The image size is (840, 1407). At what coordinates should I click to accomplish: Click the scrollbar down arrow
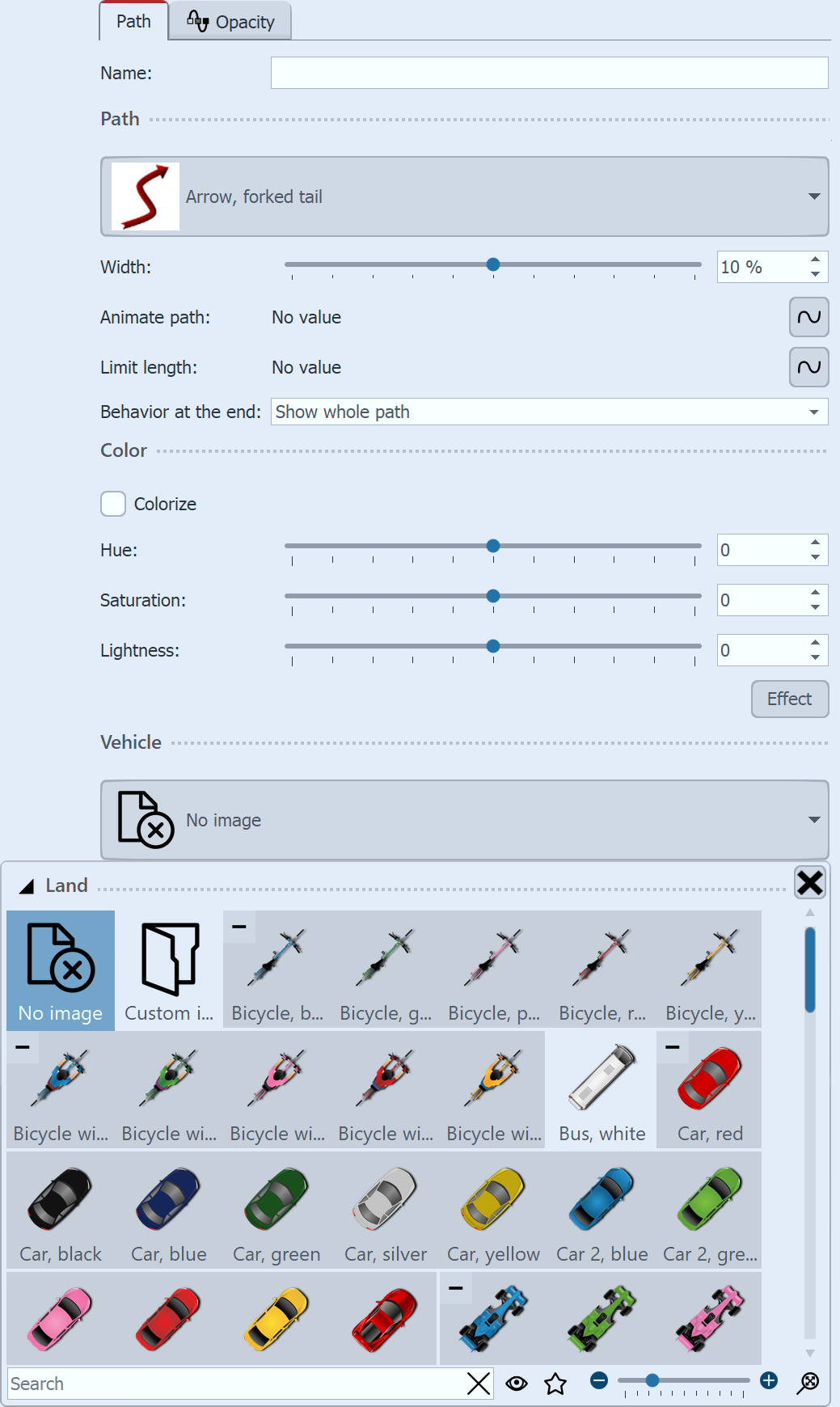[810, 1353]
